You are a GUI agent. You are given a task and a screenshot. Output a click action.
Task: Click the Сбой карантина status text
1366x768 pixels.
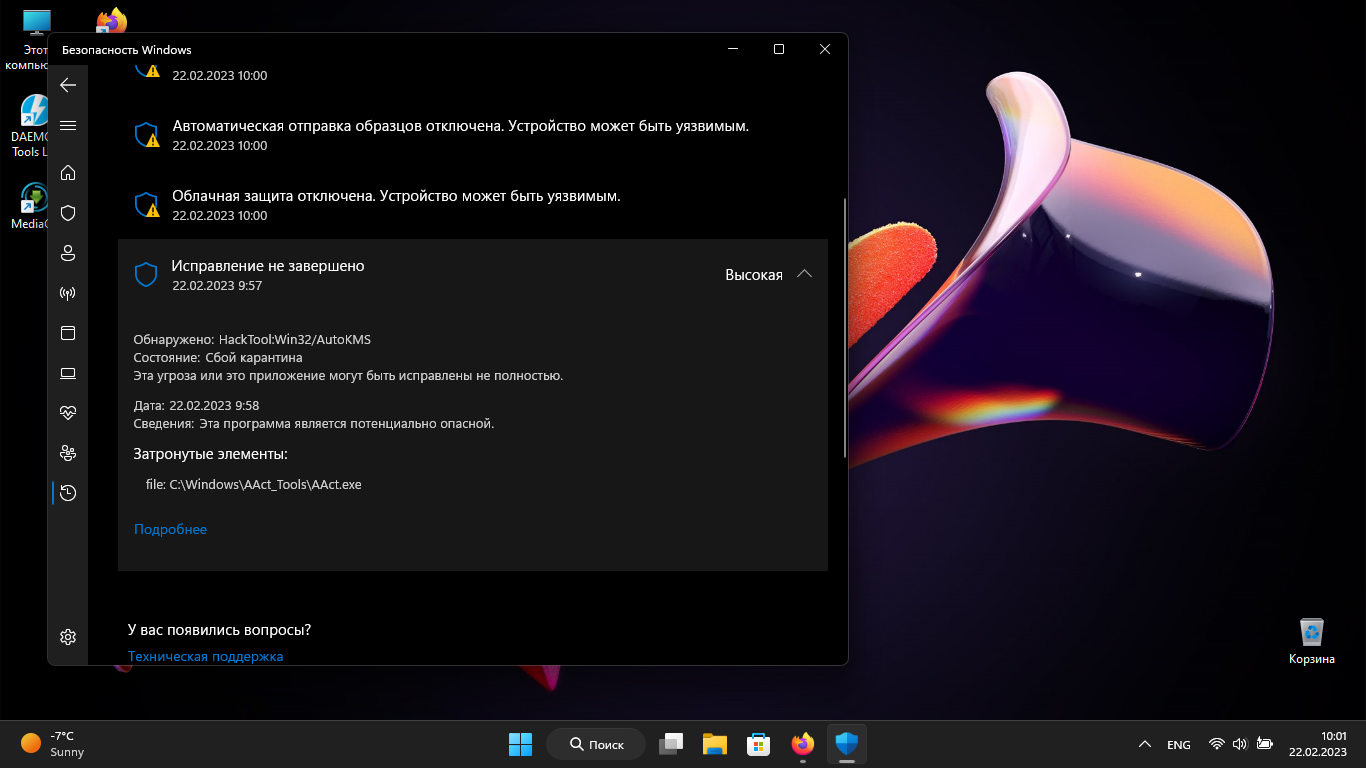[x=254, y=357]
